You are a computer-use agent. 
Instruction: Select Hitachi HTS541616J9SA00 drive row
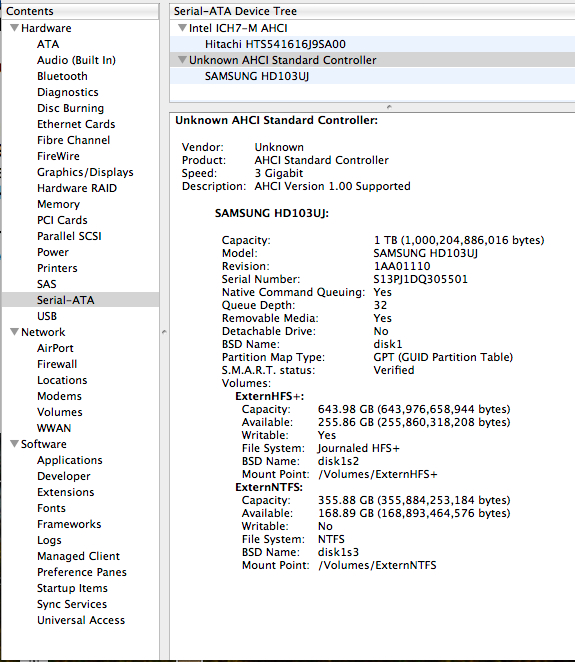pos(372,44)
